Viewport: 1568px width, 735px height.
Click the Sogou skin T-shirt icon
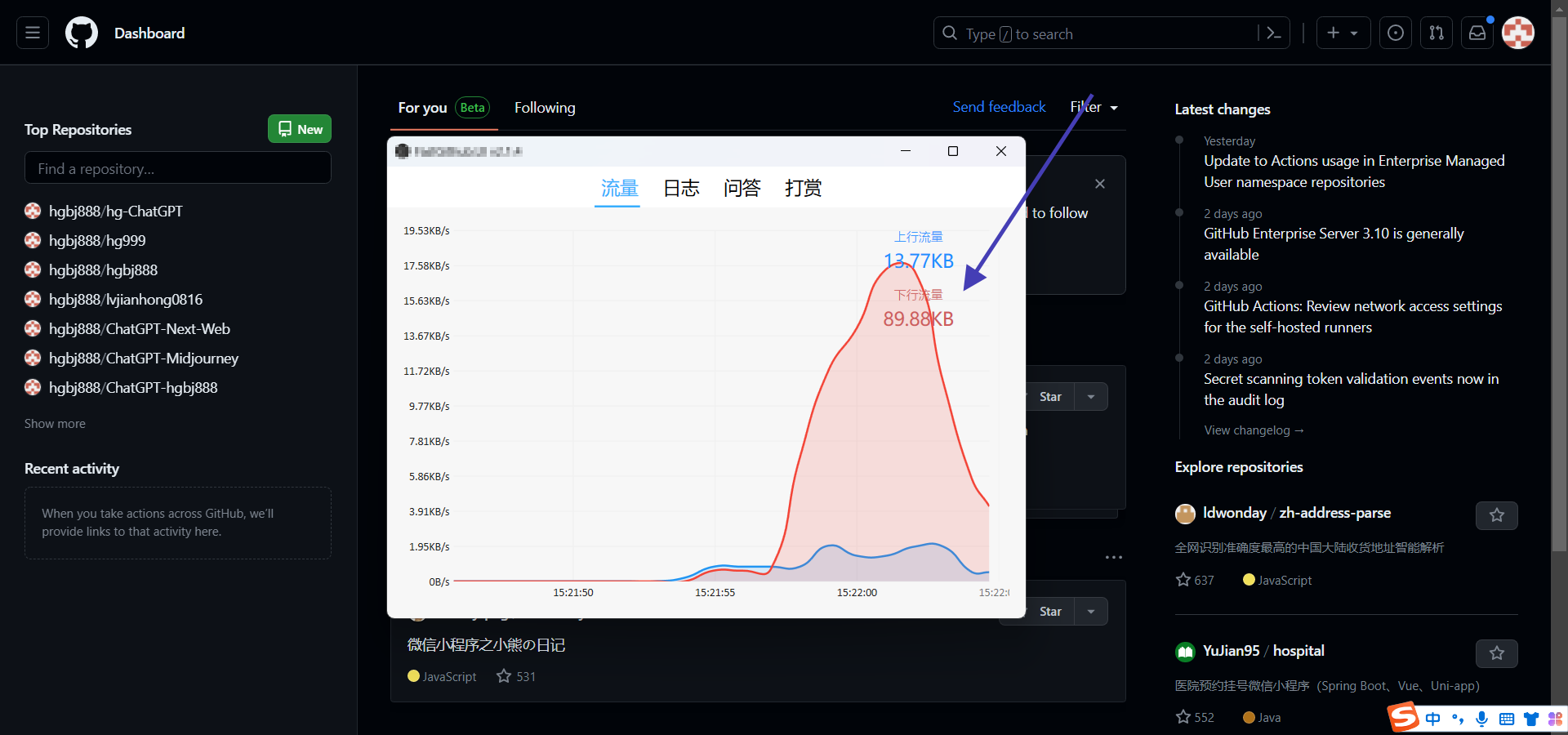pos(1530,719)
